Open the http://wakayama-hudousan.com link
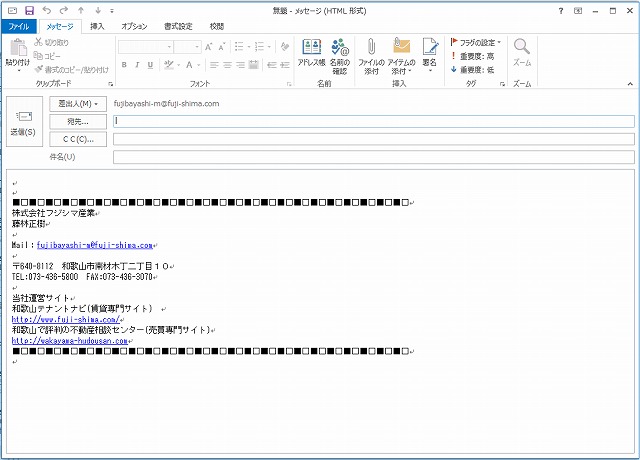The image size is (640, 460). (70, 340)
